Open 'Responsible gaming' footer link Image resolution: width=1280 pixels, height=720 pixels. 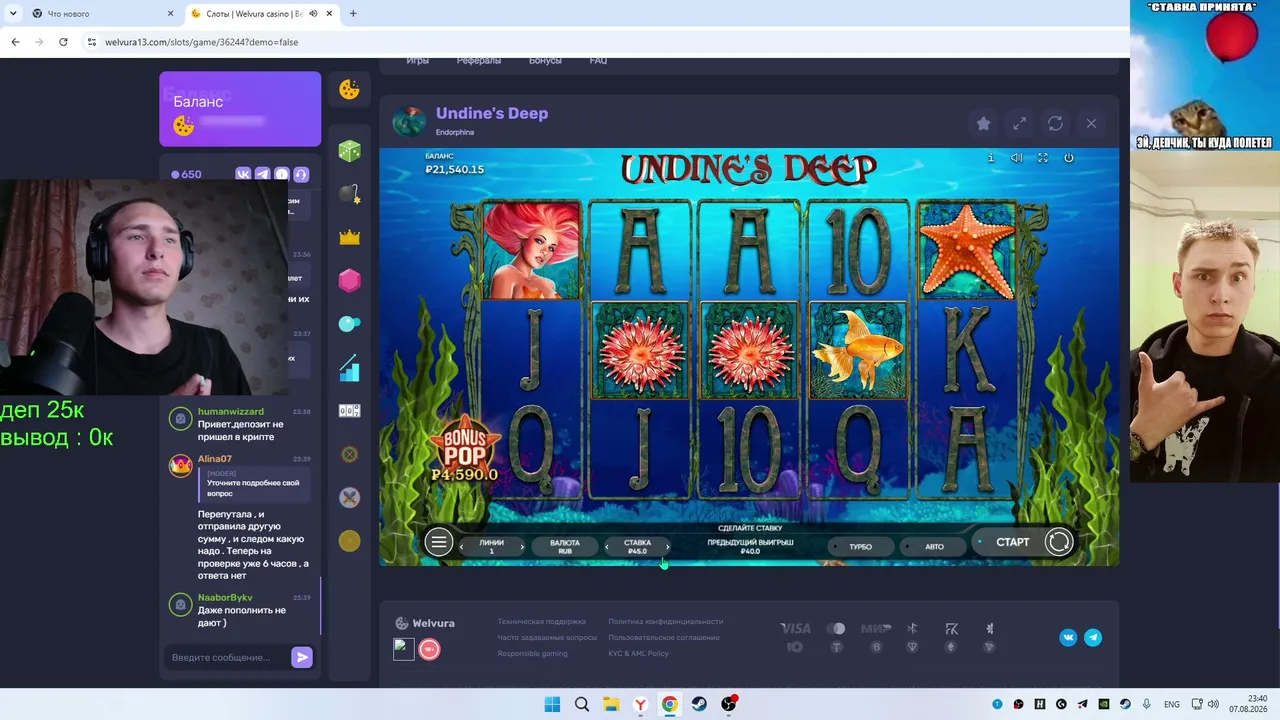pyautogui.click(x=532, y=653)
